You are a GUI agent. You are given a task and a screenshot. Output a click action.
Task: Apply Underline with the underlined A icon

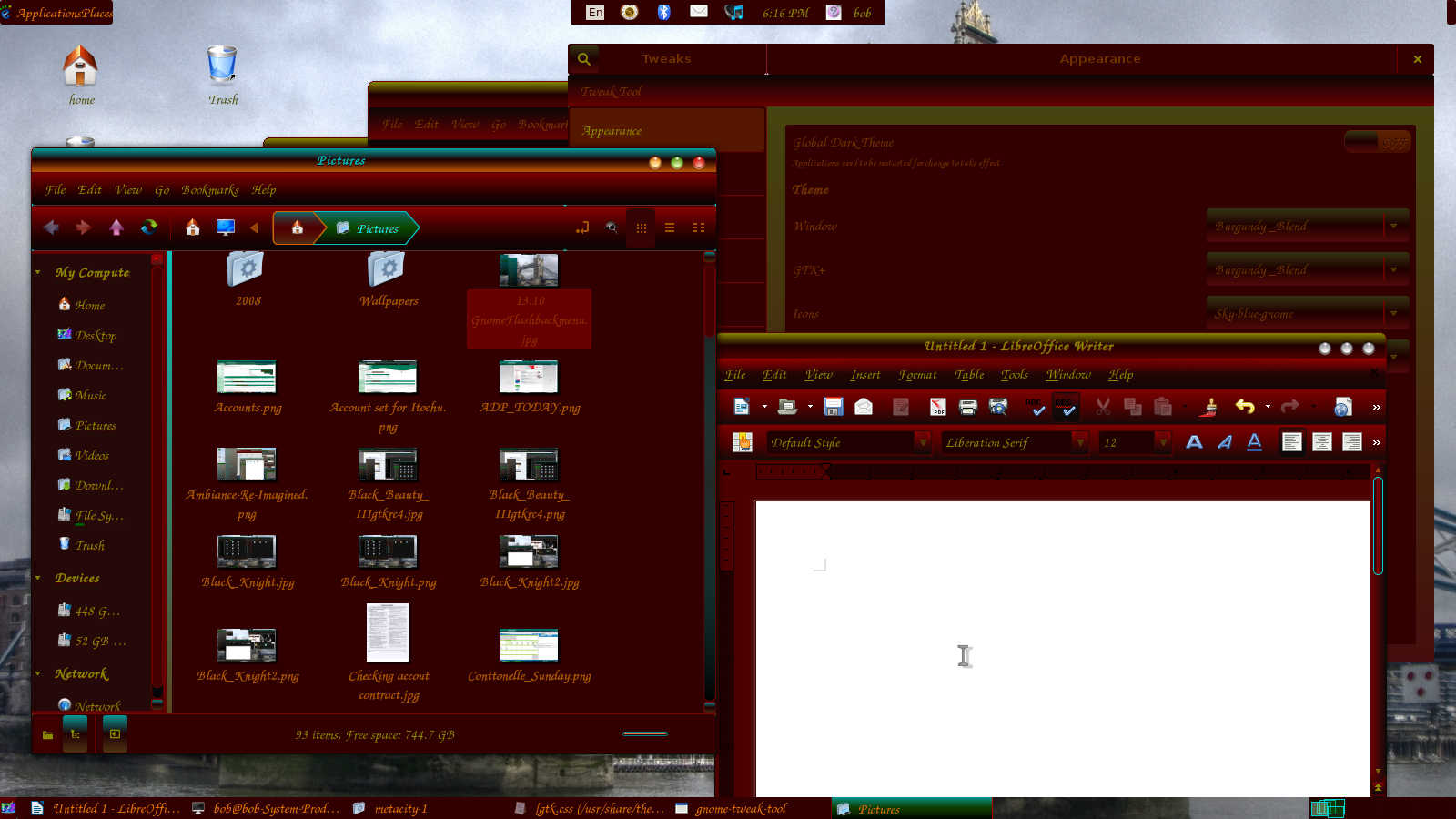tap(1254, 442)
